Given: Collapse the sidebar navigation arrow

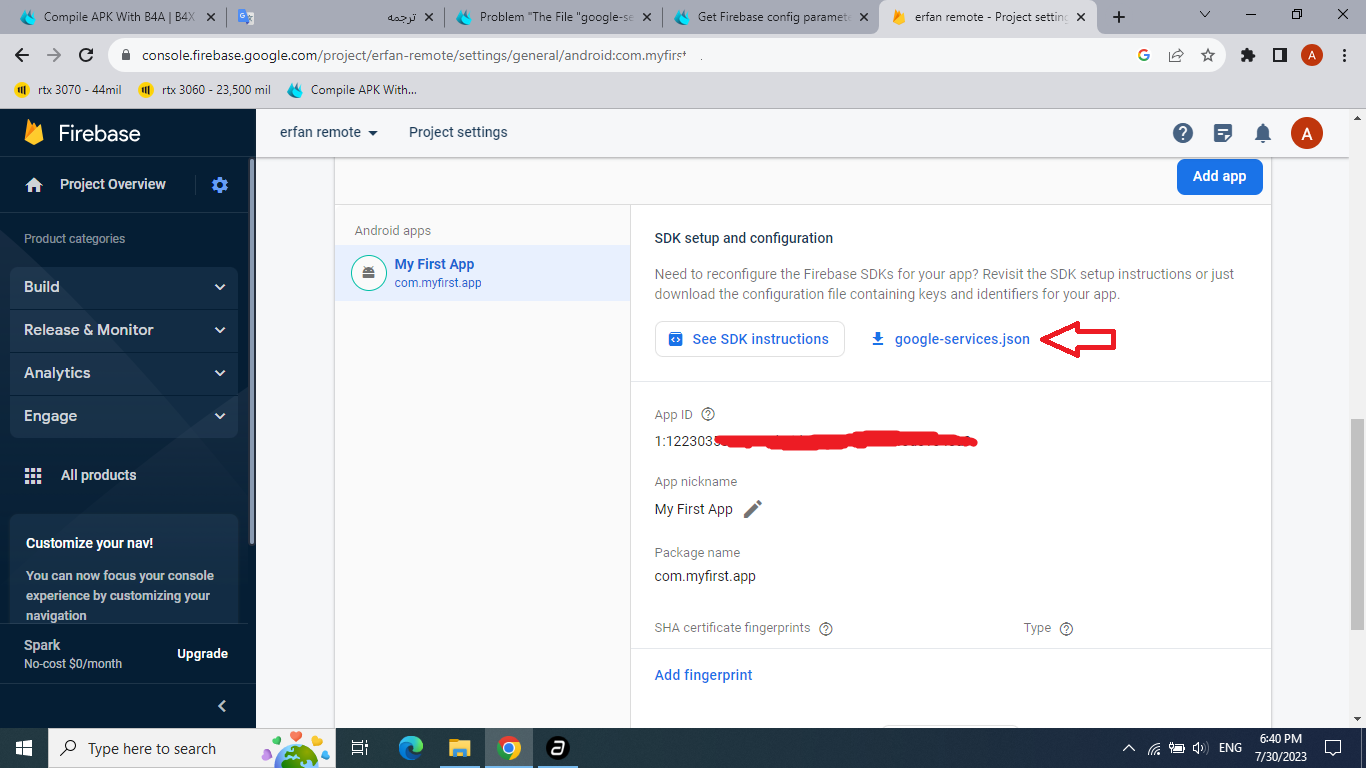Looking at the screenshot, I should (222, 706).
